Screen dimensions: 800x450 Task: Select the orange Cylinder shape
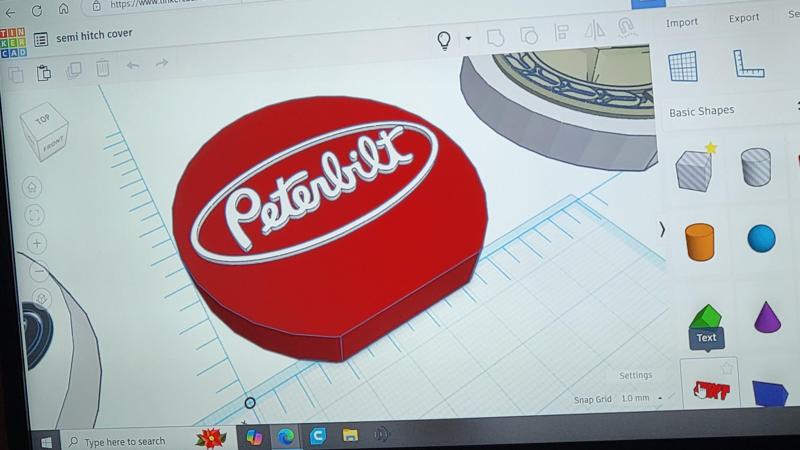(x=699, y=242)
